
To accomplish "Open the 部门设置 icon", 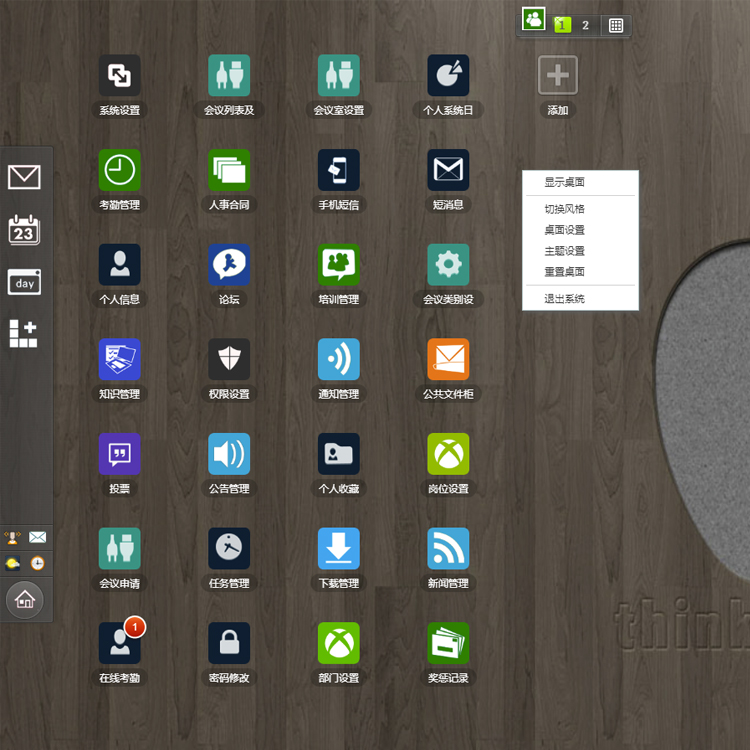I will pos(339,643).
